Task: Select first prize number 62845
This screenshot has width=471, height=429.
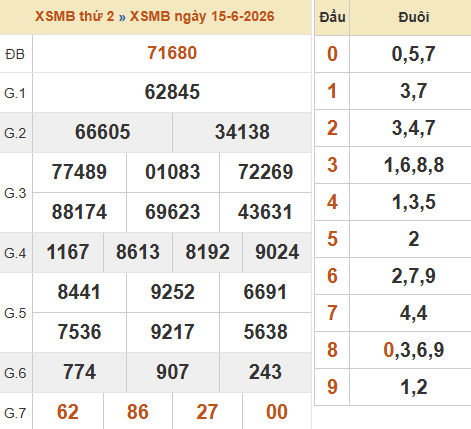Action: pyautogui.click(x=172, y=92)
